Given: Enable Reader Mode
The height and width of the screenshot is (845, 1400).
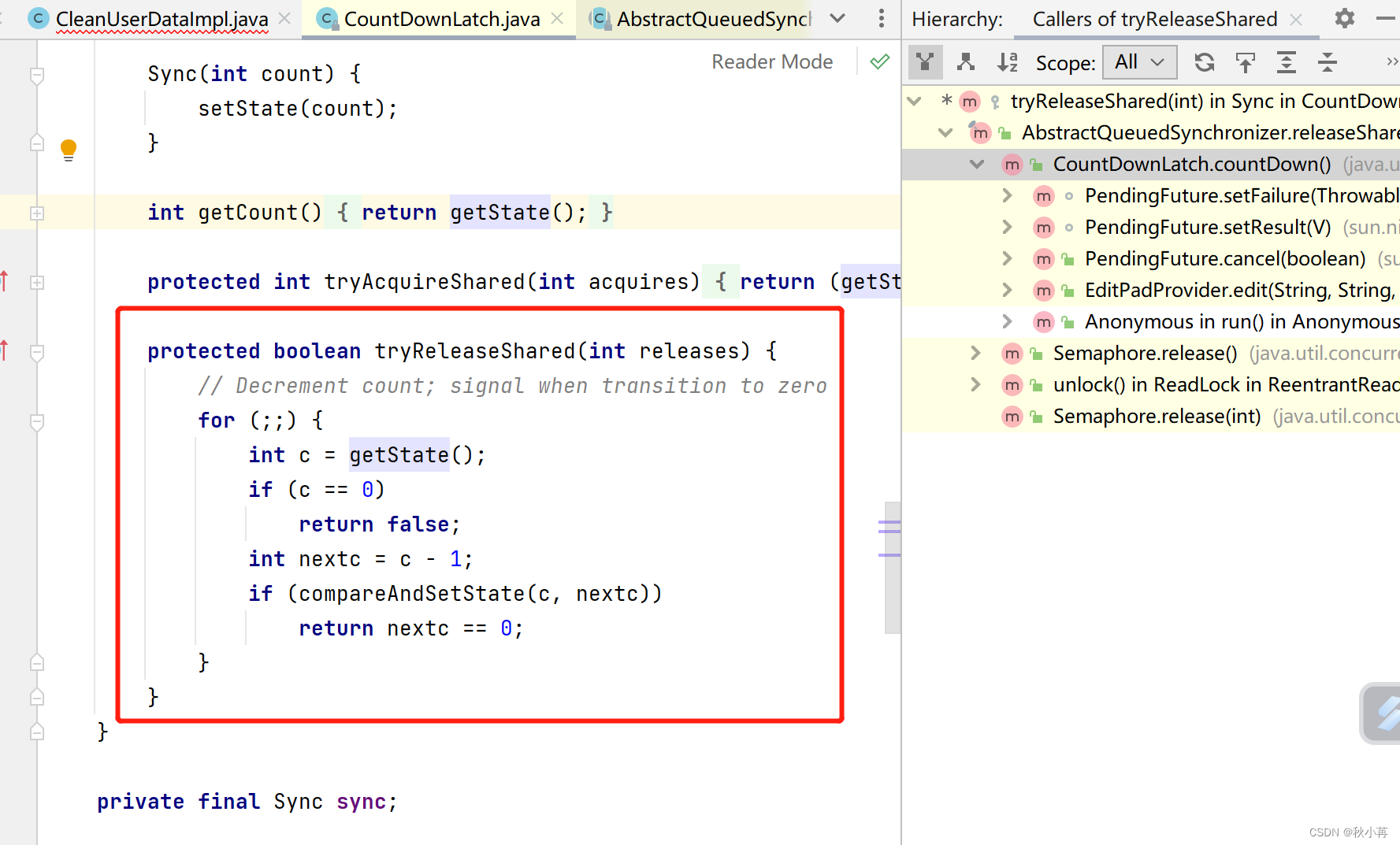Looking at the screenshot, I should pyautogui.click(x=772, y=61).
